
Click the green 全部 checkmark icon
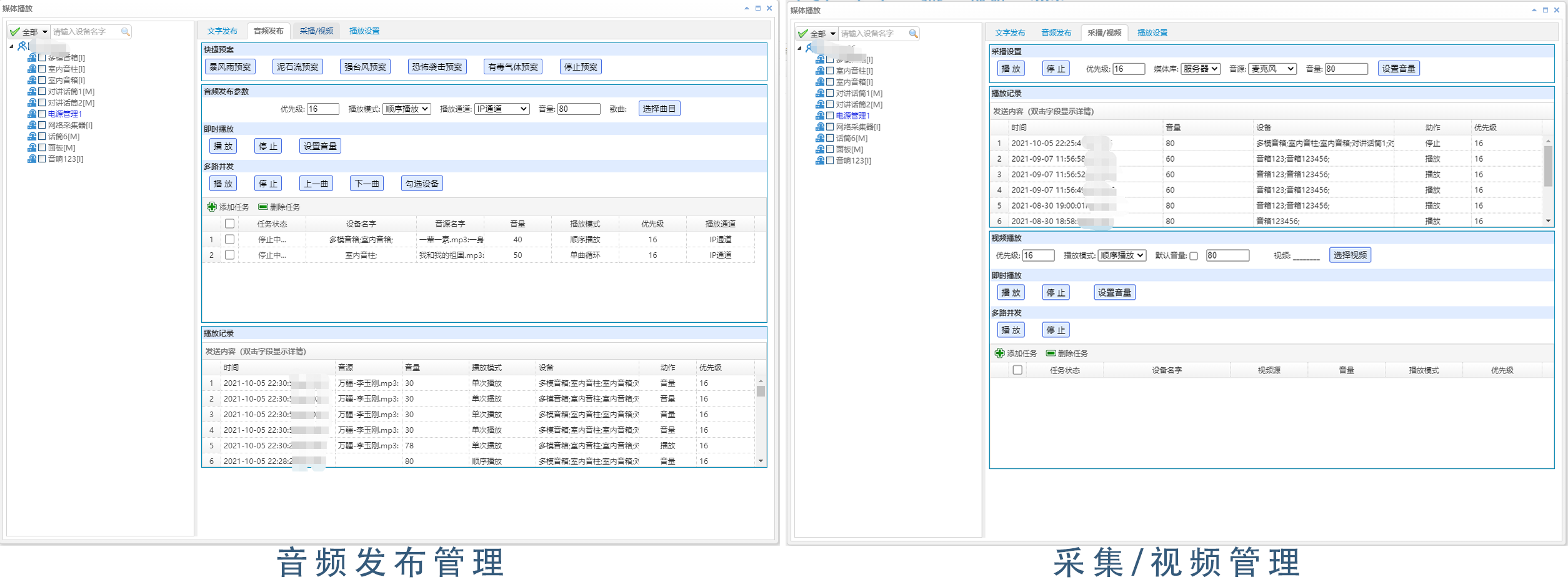click(14, 31)
